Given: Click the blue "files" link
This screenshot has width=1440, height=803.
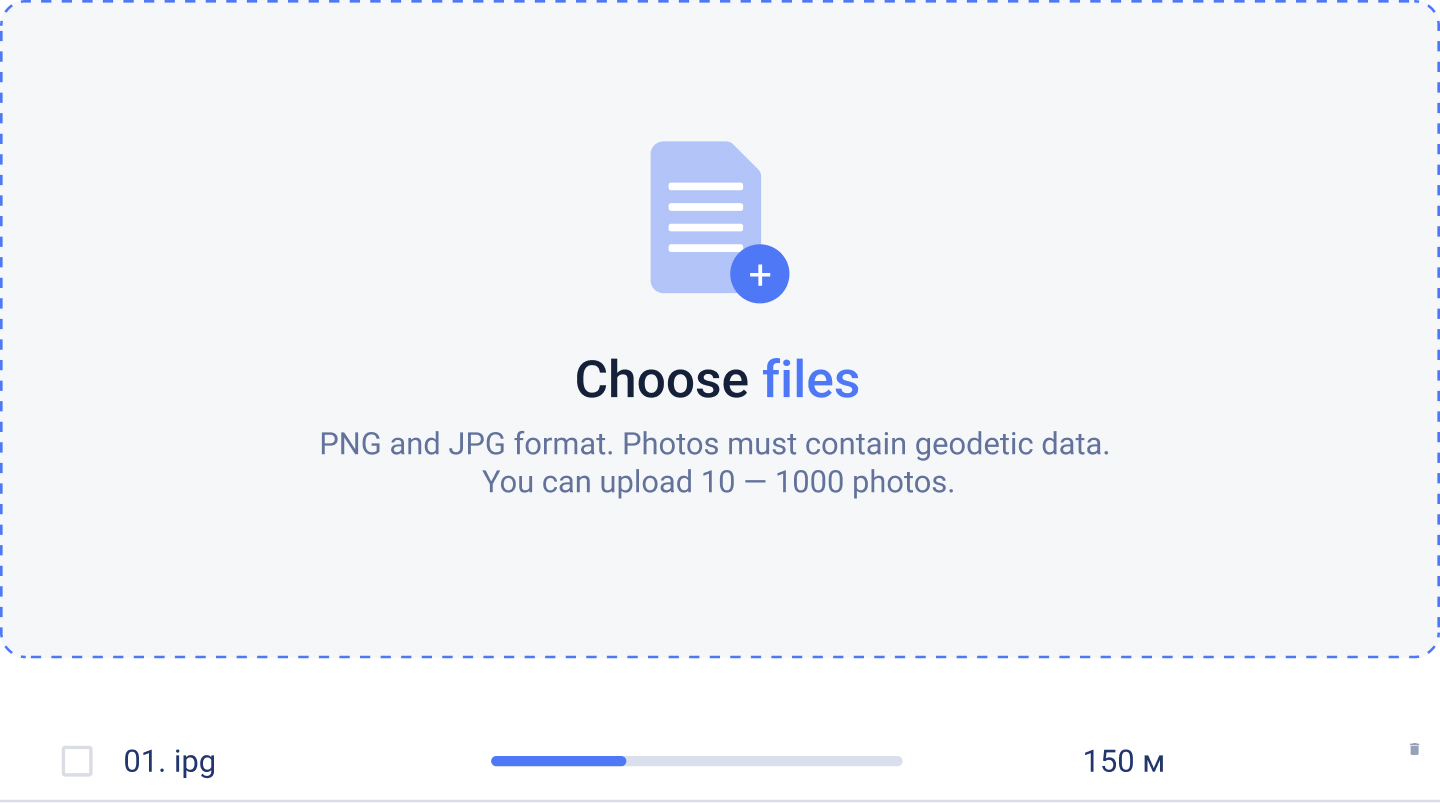Looking at the screenshot, I should point(810,380).
